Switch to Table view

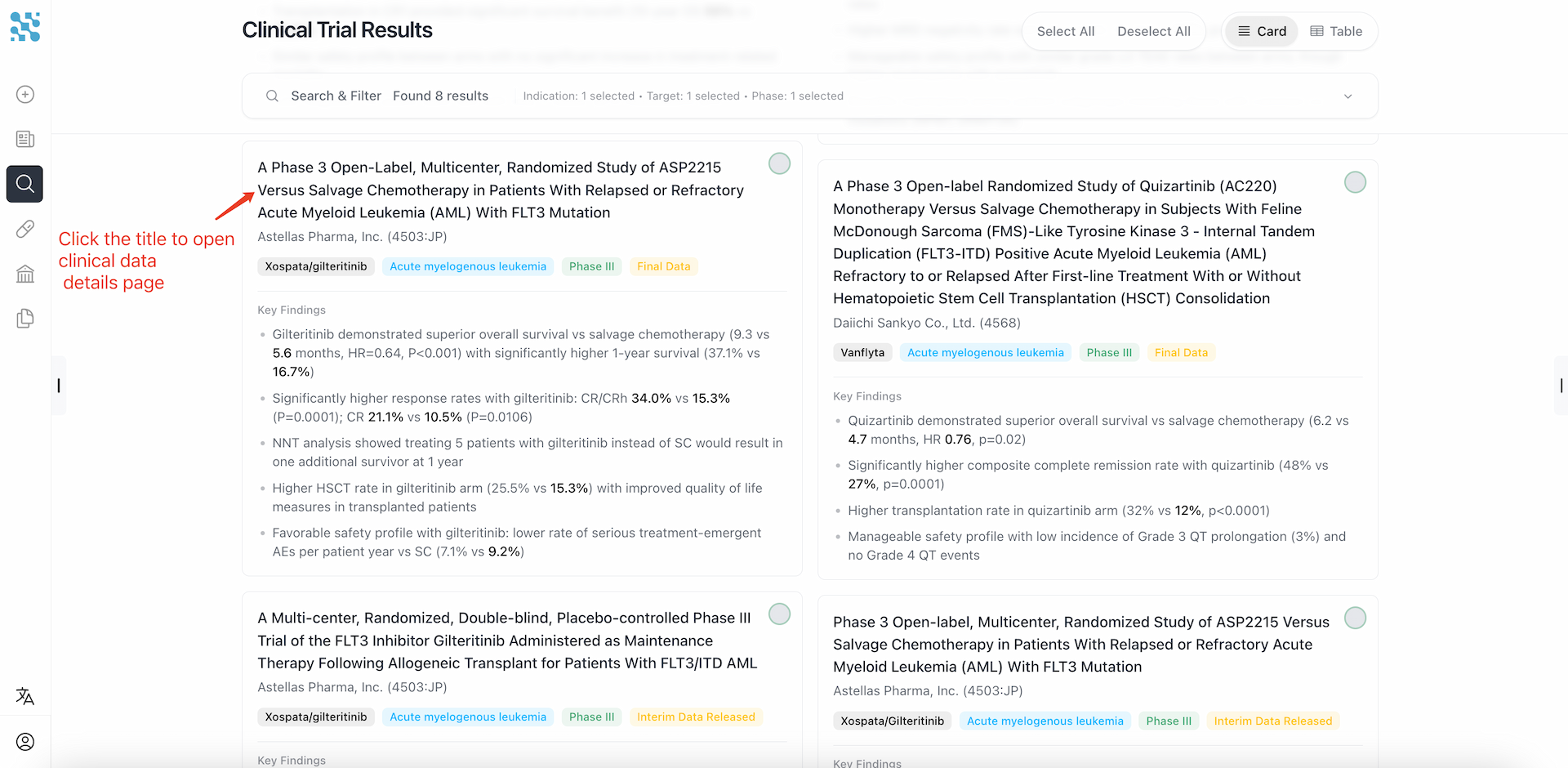(1336, 31)
